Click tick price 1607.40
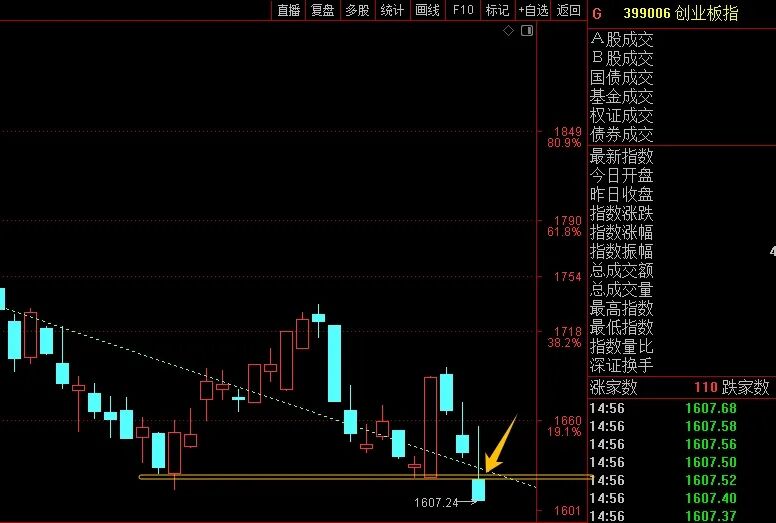The width and height of the screenshot is (776, 523). coord(711,498)
